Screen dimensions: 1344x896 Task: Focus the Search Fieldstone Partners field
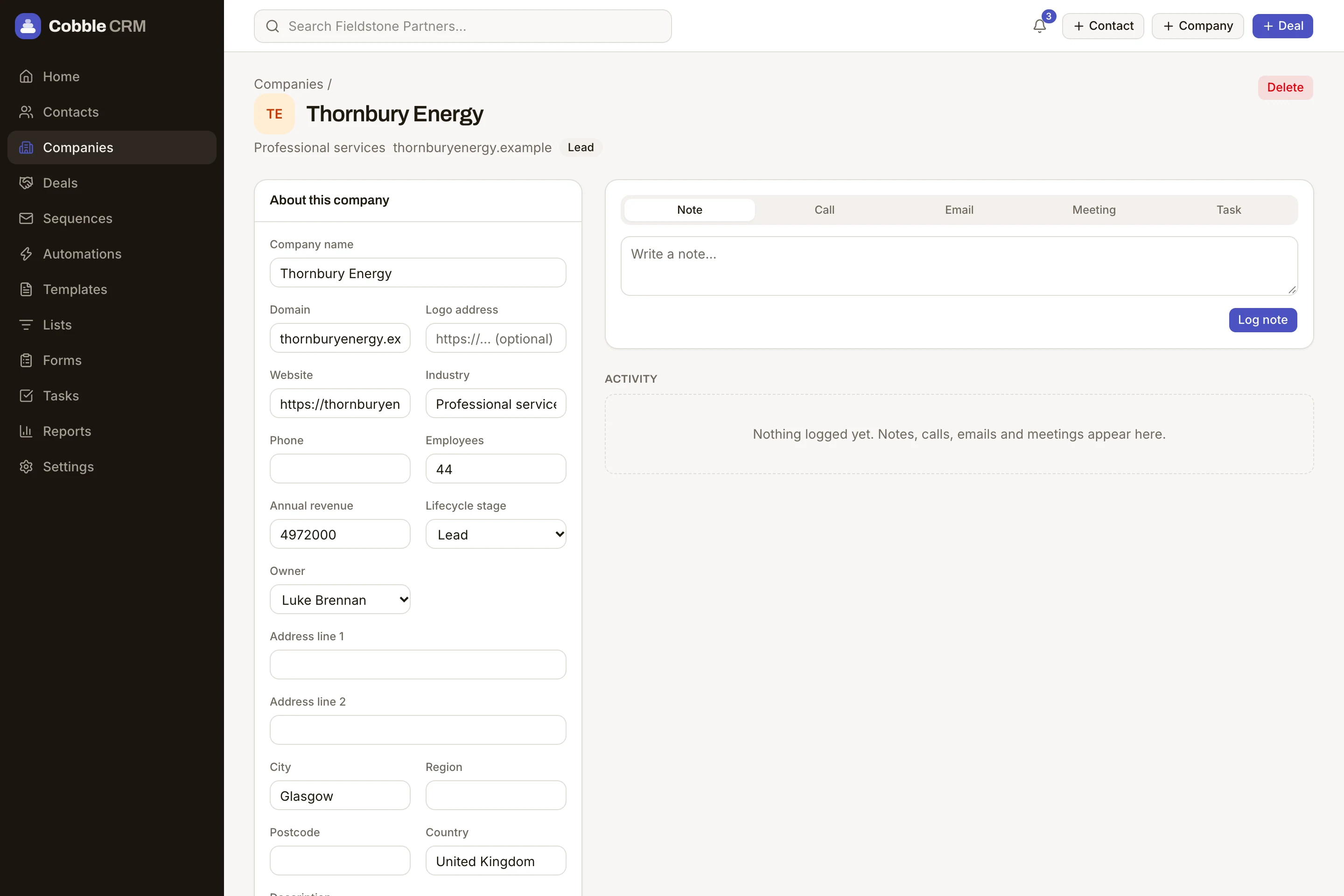(x=462, y=26)
